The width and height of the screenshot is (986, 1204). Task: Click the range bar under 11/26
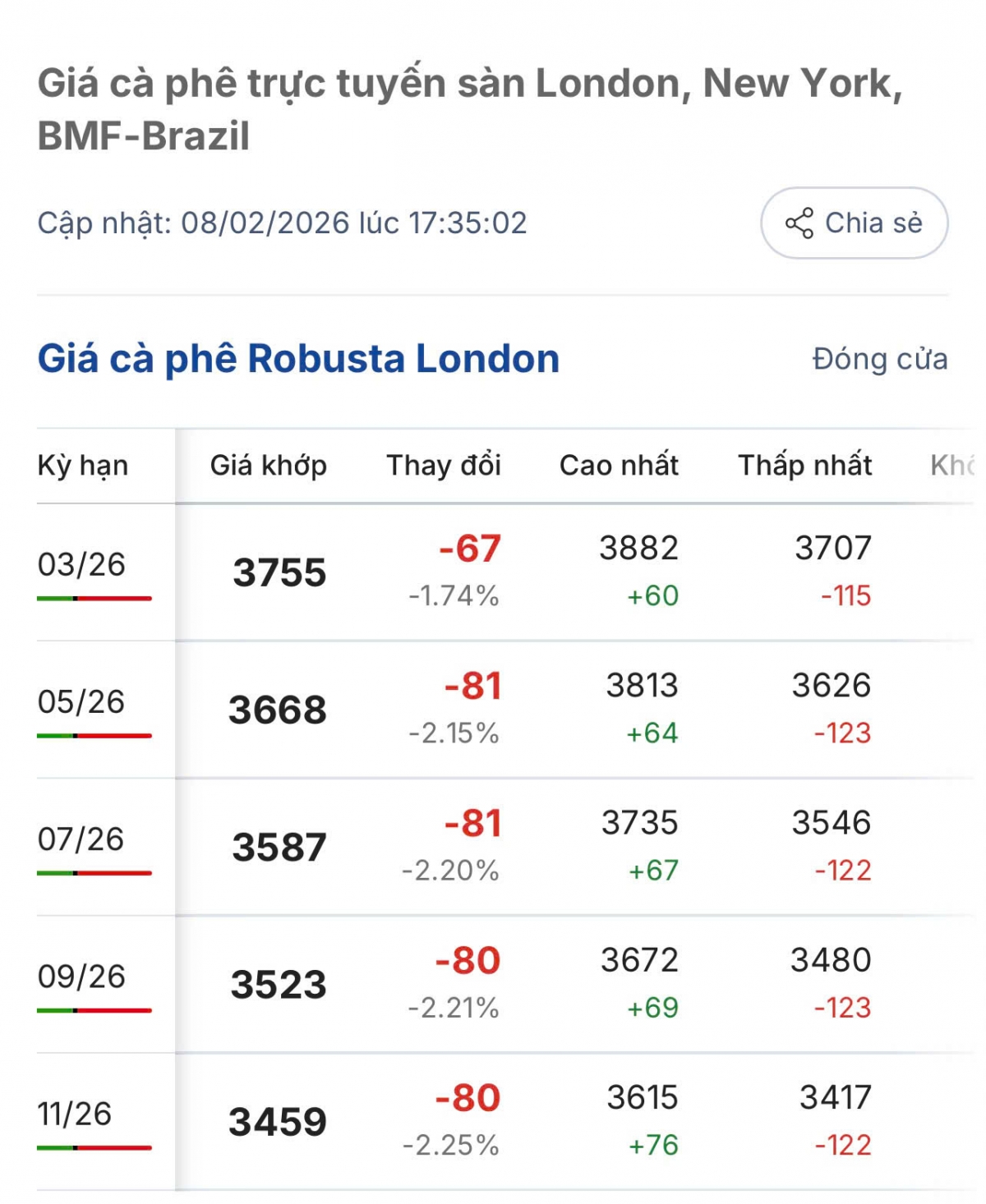(x=94, y=1147)
